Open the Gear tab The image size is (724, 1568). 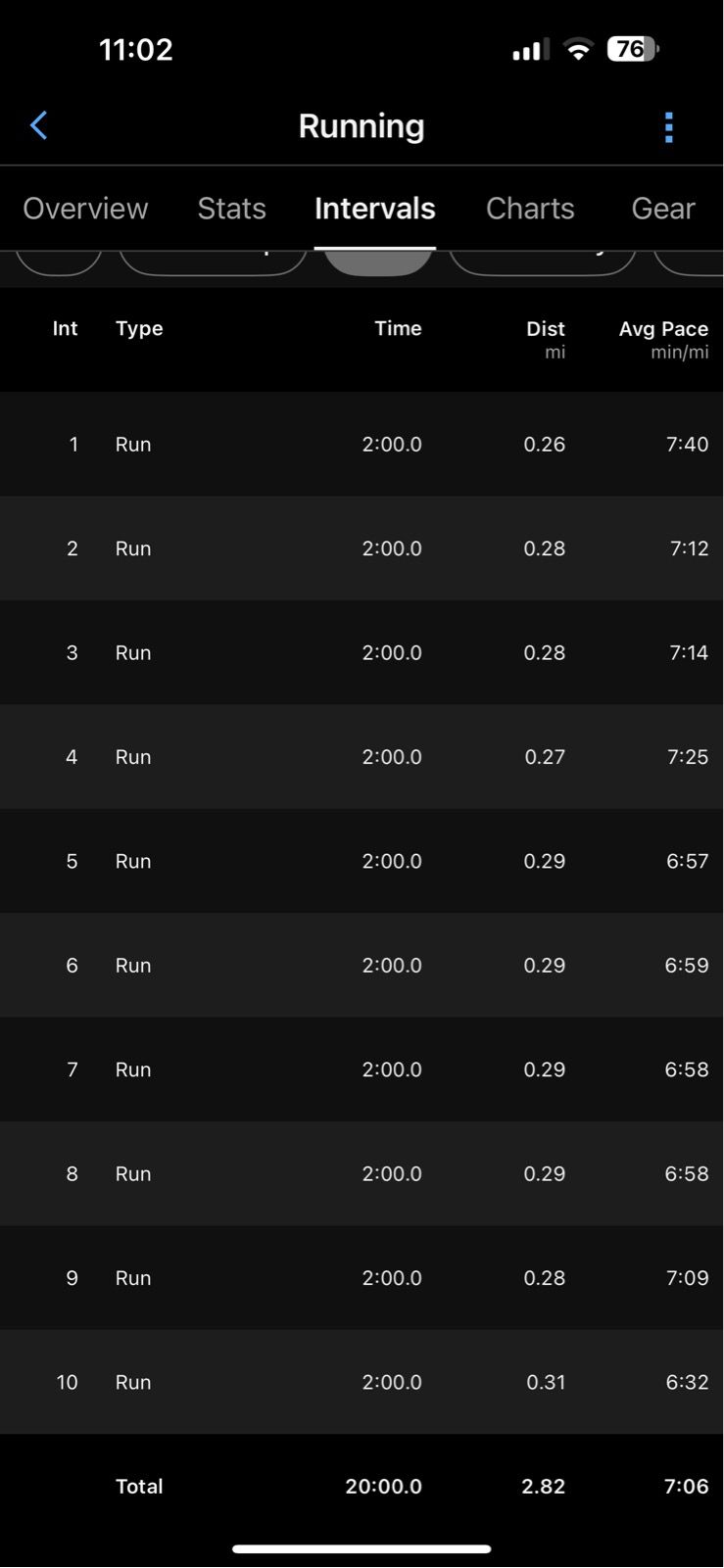coord(663,209)
